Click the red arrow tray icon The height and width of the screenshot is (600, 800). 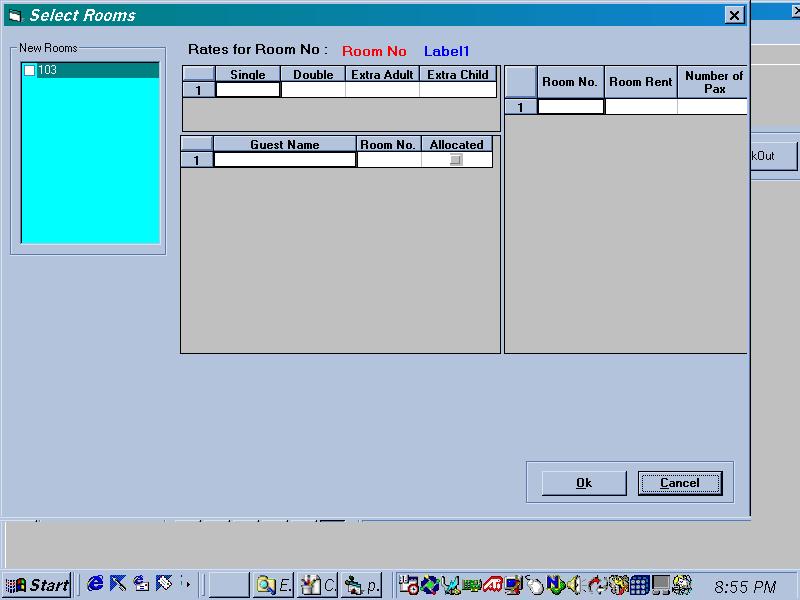pyautogui.click(x=596, y=585)
